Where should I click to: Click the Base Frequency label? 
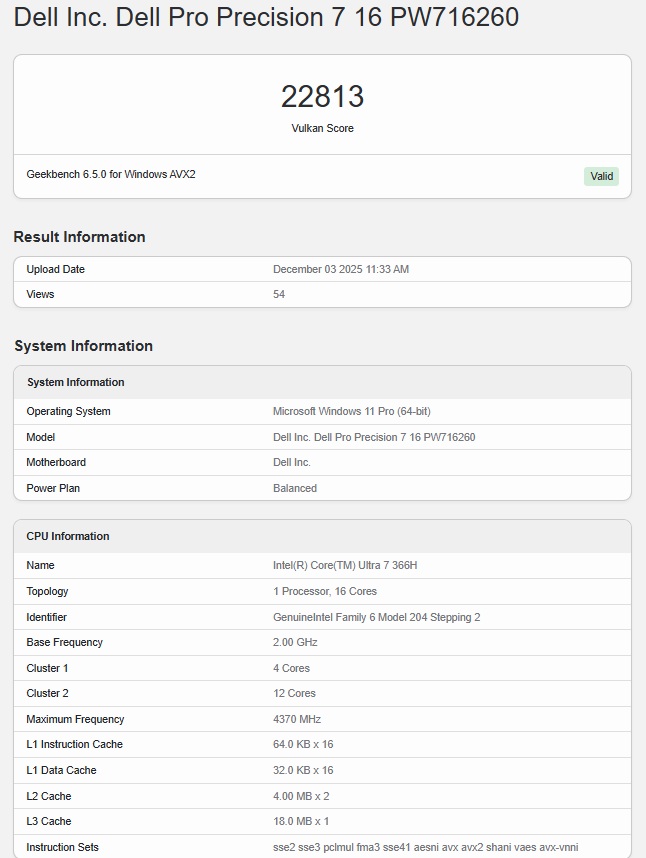click(x=65, y=642)
